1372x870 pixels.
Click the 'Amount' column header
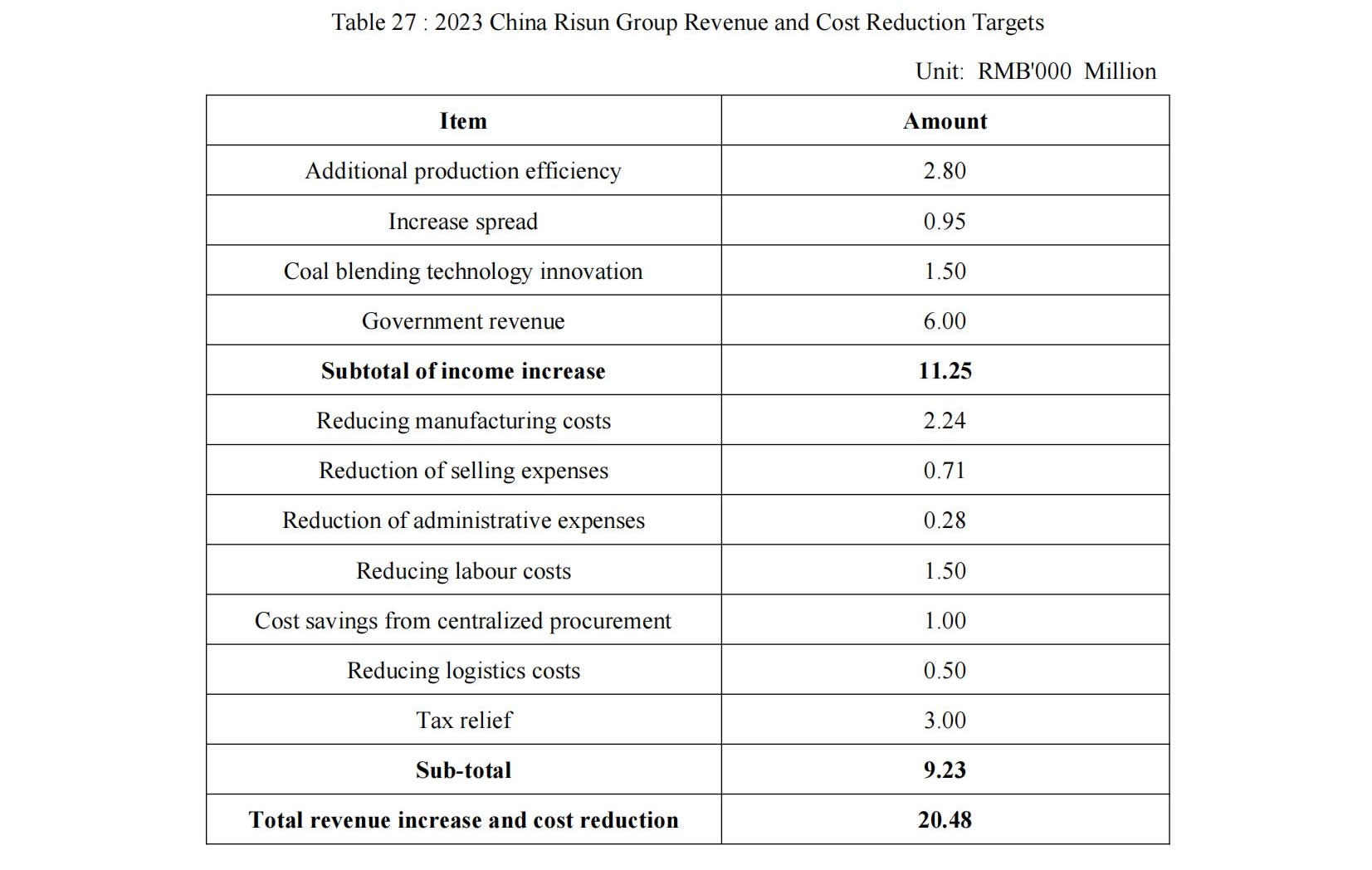(945, 121)
